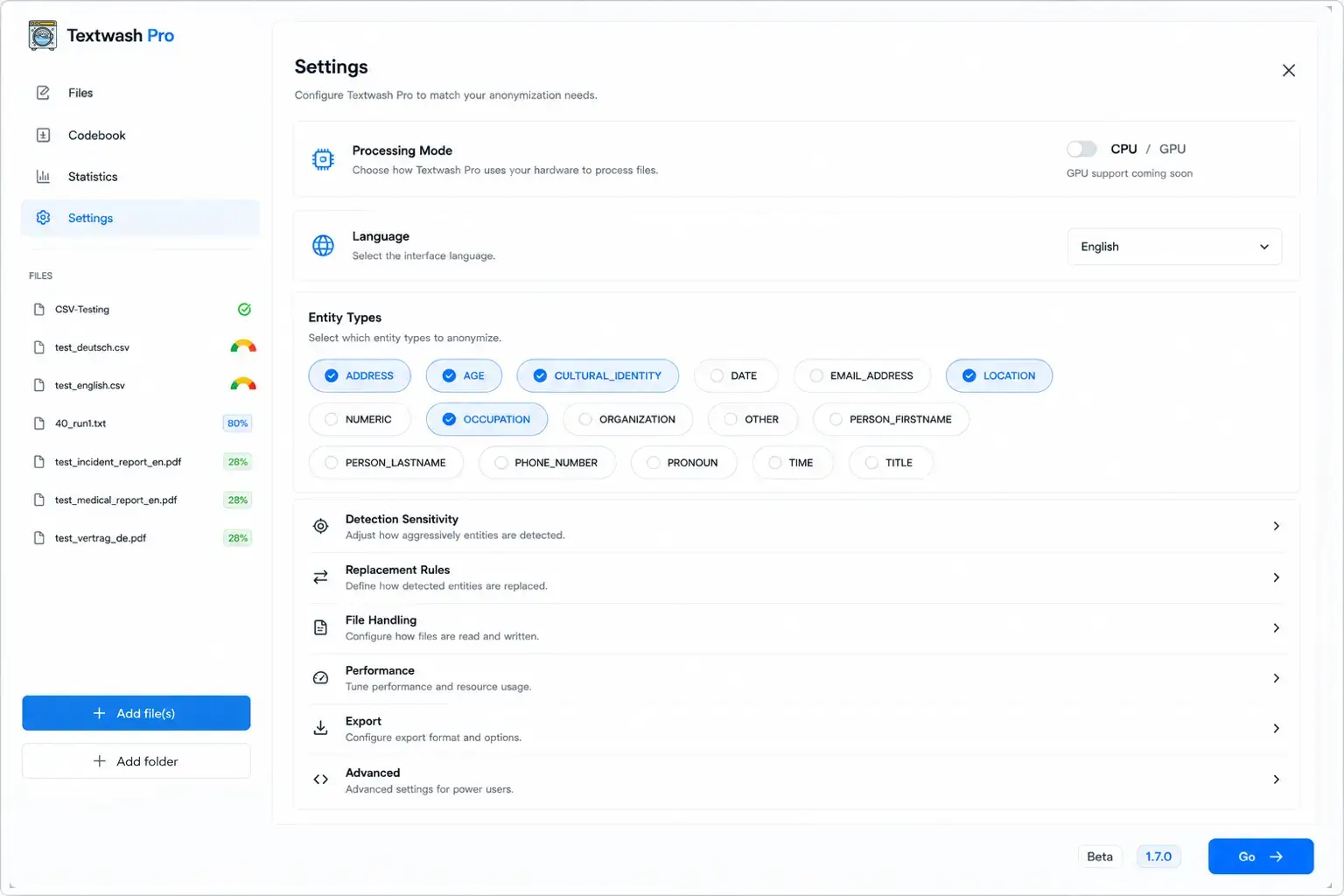This screenshot has width=1344, height=896.
Task: Click the file icon beside 40_run1.txt
Action: pyautogui.click(x=38, y=423)
